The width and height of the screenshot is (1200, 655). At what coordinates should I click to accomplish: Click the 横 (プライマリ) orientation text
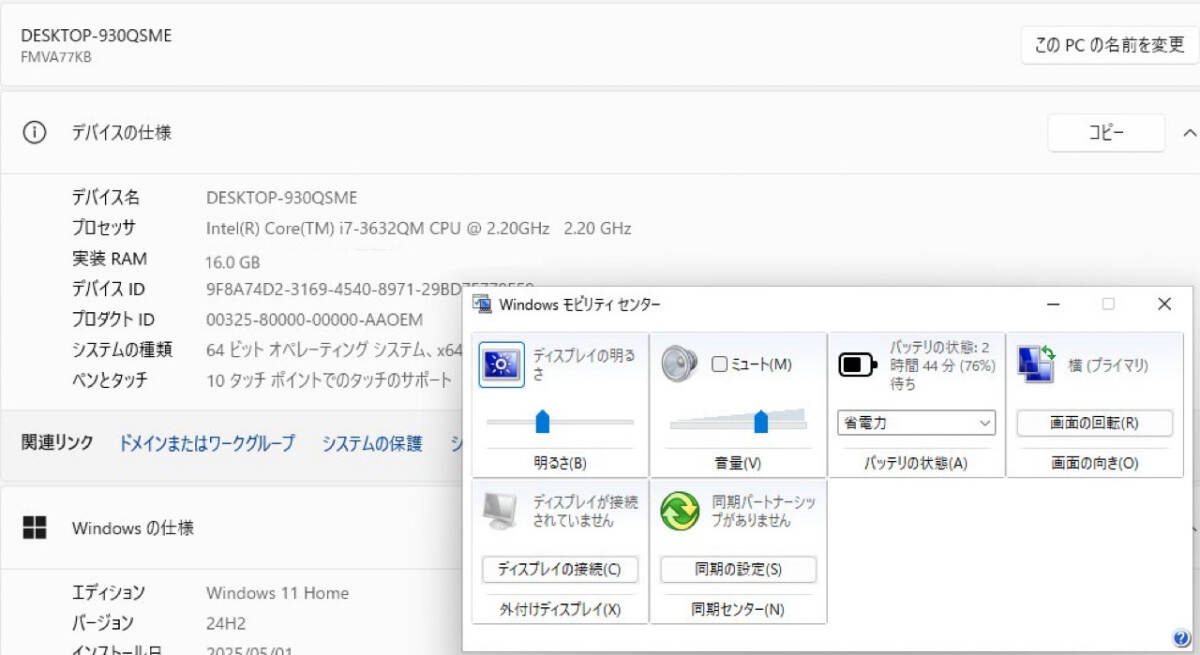[1108, 366]
